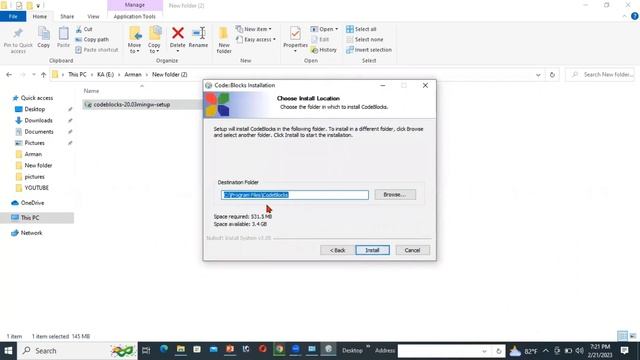640x360 pixels.
Task: Open the notification center icon
Action: pos(624,351)
